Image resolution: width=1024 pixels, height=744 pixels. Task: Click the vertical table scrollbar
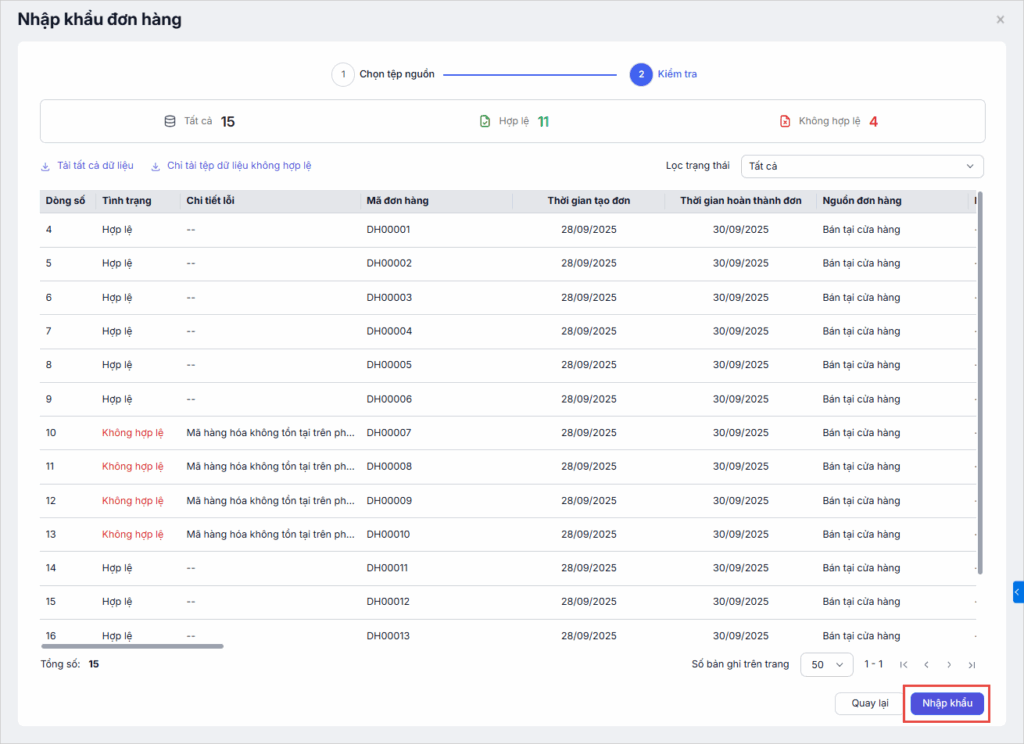(980, 380)
